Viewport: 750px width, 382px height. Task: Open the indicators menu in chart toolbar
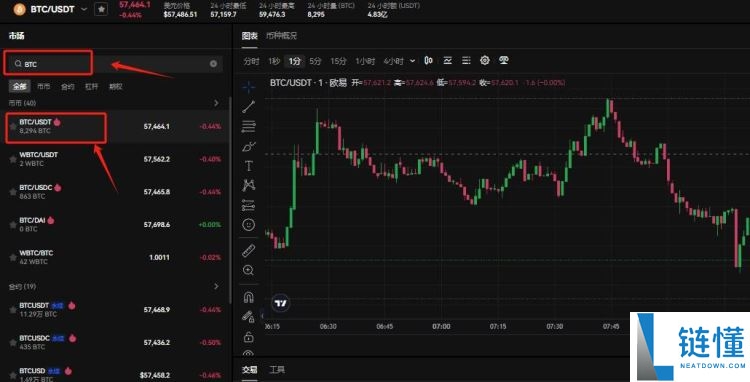point(448,60)
